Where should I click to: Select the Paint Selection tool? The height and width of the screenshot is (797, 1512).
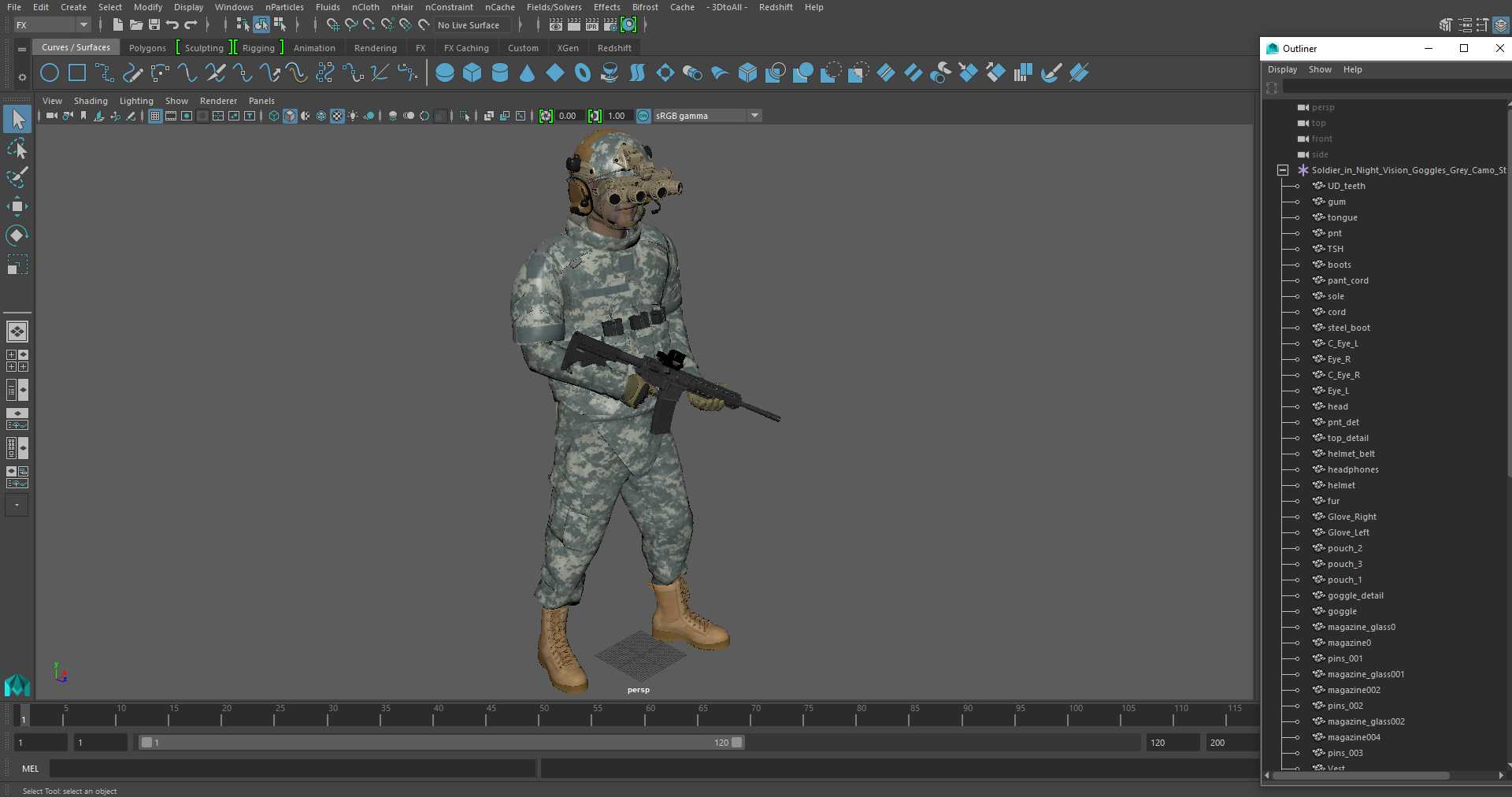pos(17,178)
